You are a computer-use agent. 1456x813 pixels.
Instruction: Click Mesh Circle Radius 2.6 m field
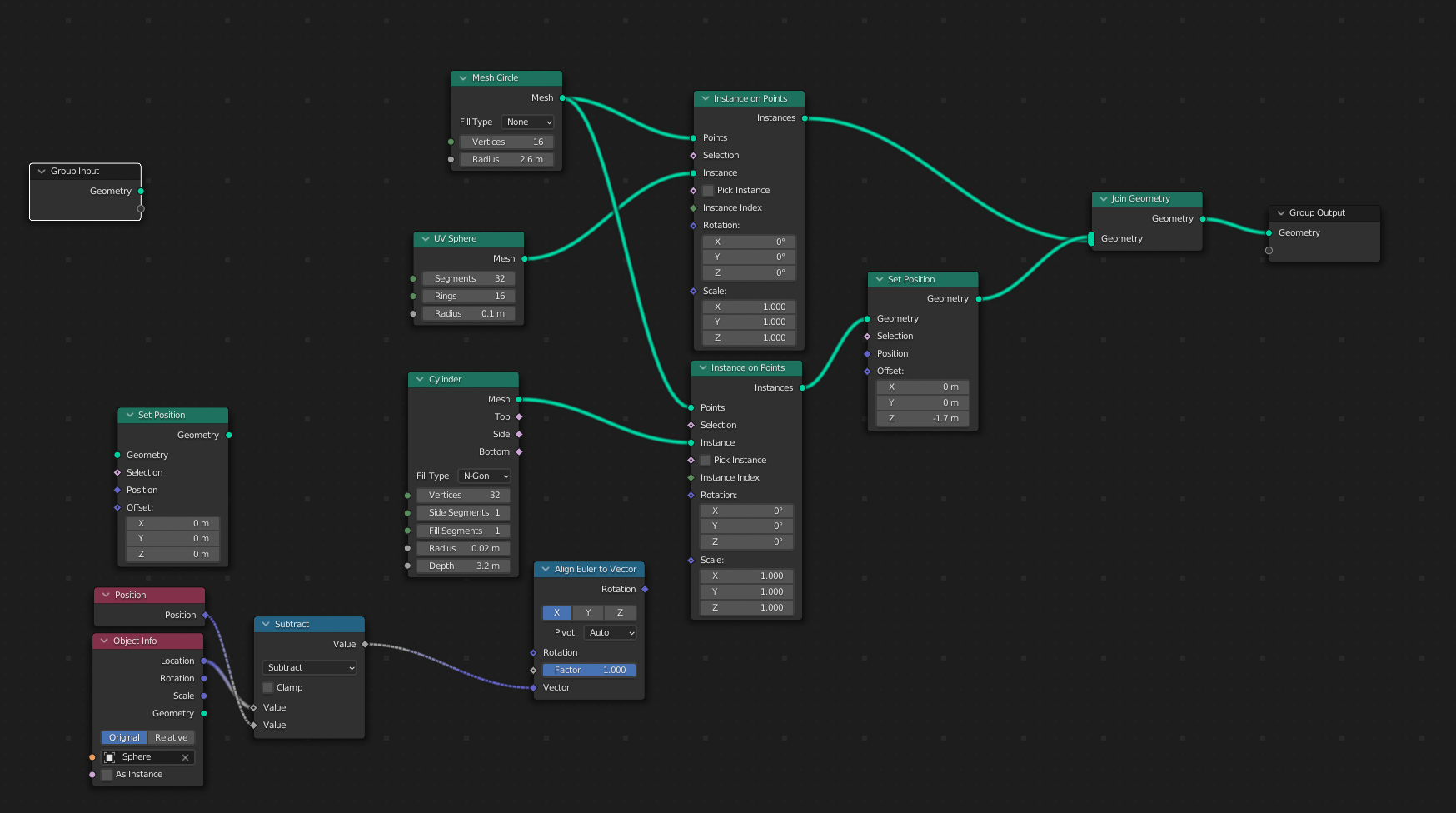tap(506, 160)
